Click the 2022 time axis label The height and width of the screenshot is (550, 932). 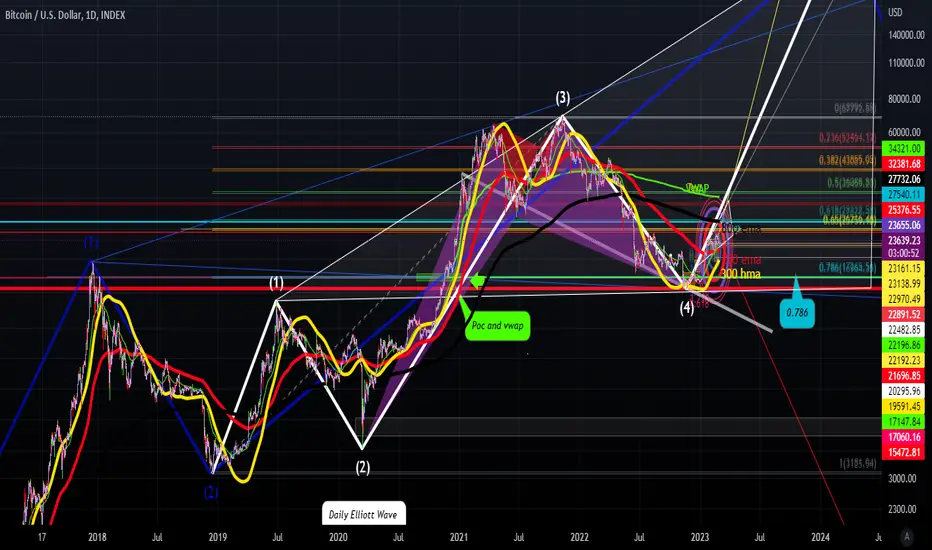pos(579,537)
